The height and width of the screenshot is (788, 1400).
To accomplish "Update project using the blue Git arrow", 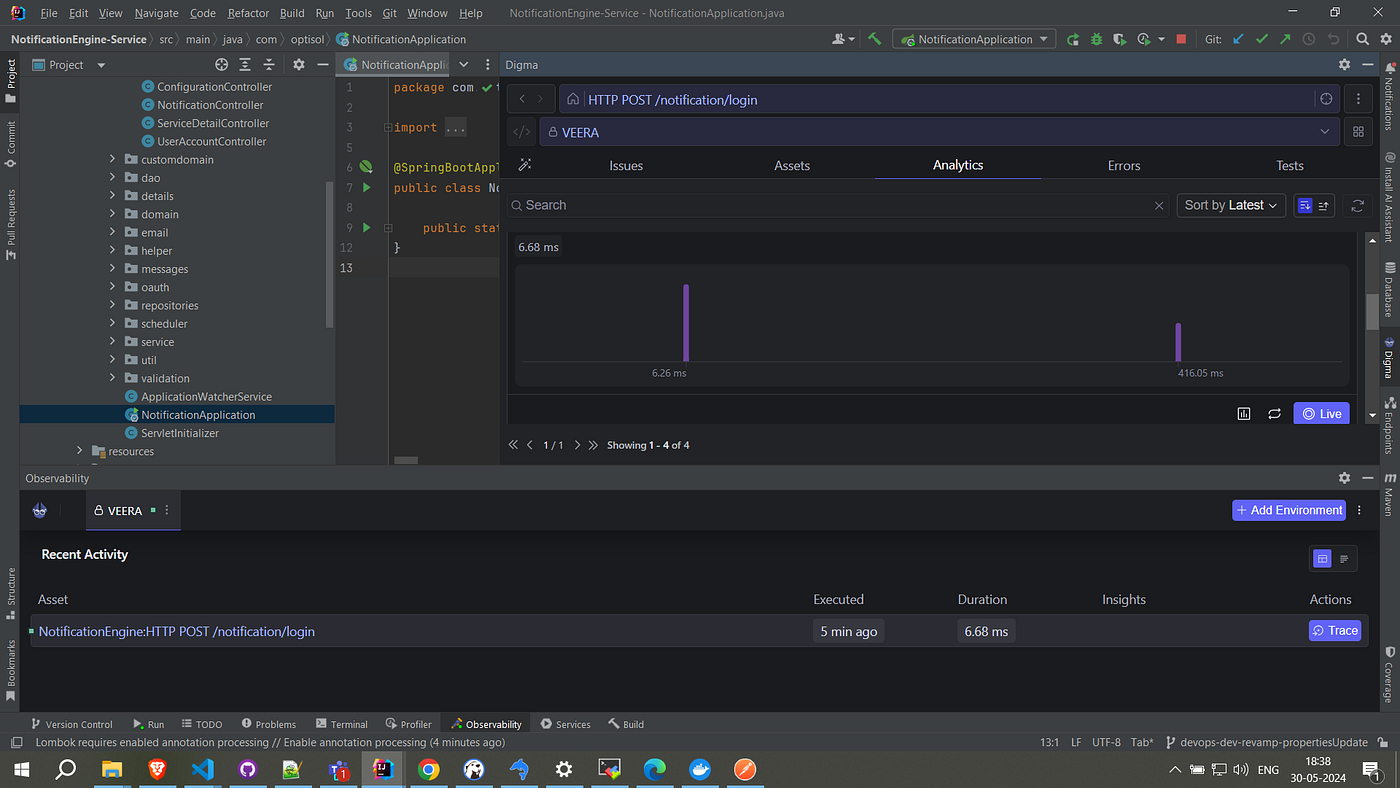I will [x=1238, y=39].
